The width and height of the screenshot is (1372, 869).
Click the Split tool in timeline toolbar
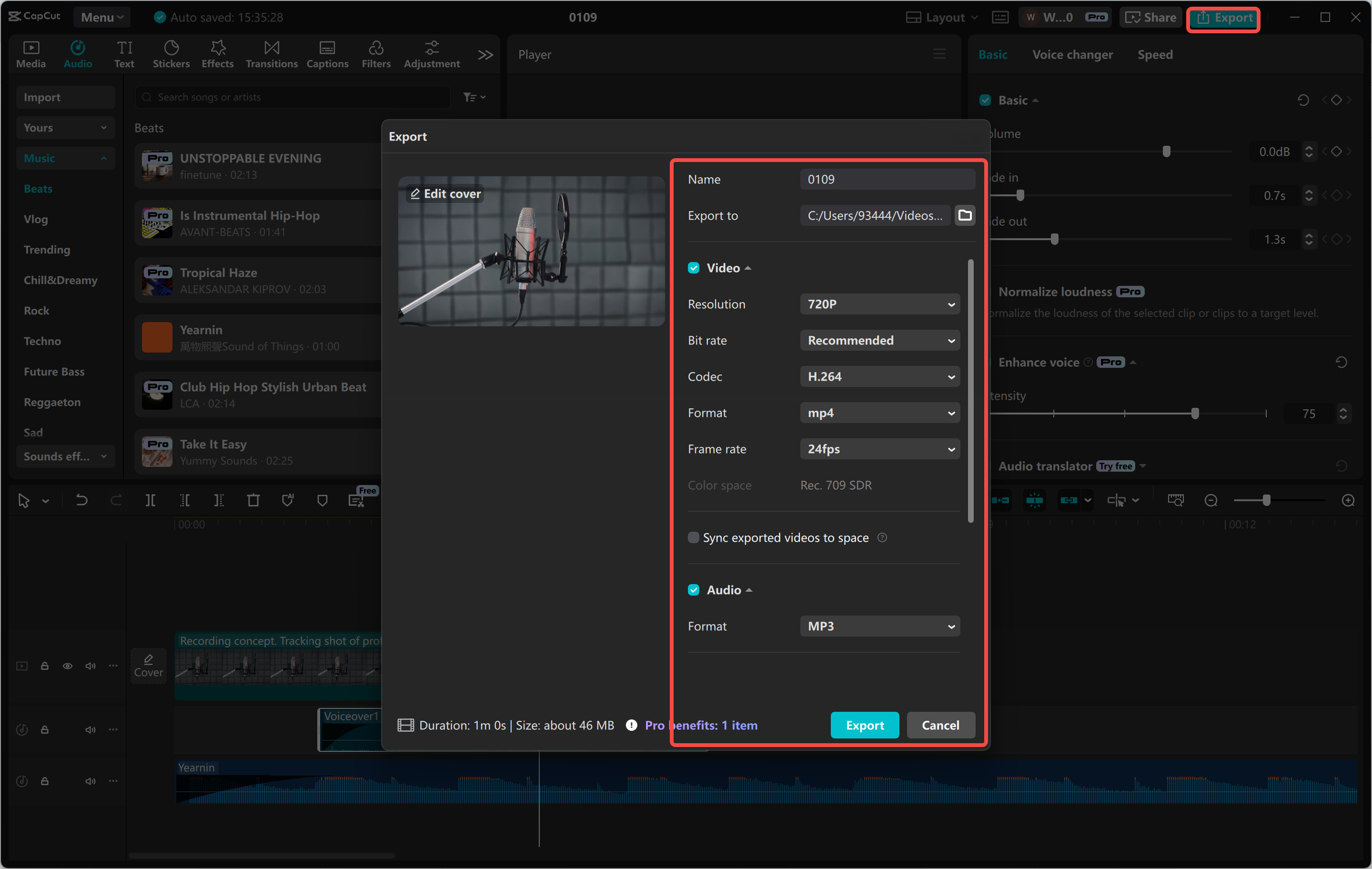(x=150, y=500)
